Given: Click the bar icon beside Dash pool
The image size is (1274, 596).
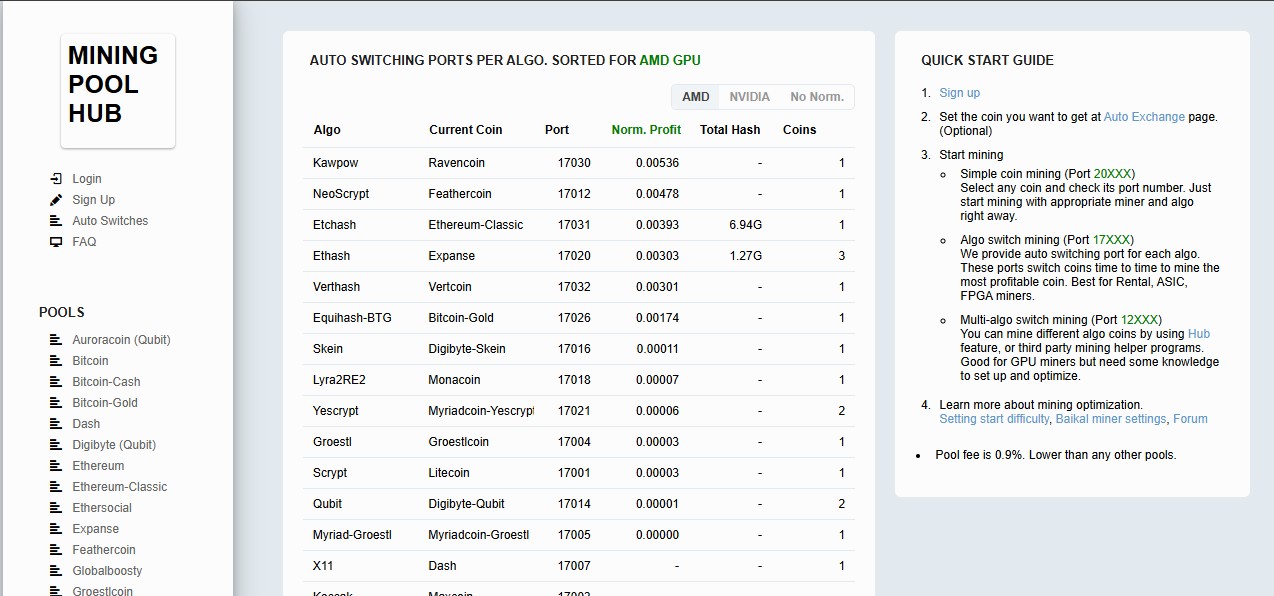Looking at the screenshot, I should [x=56, y=423].
